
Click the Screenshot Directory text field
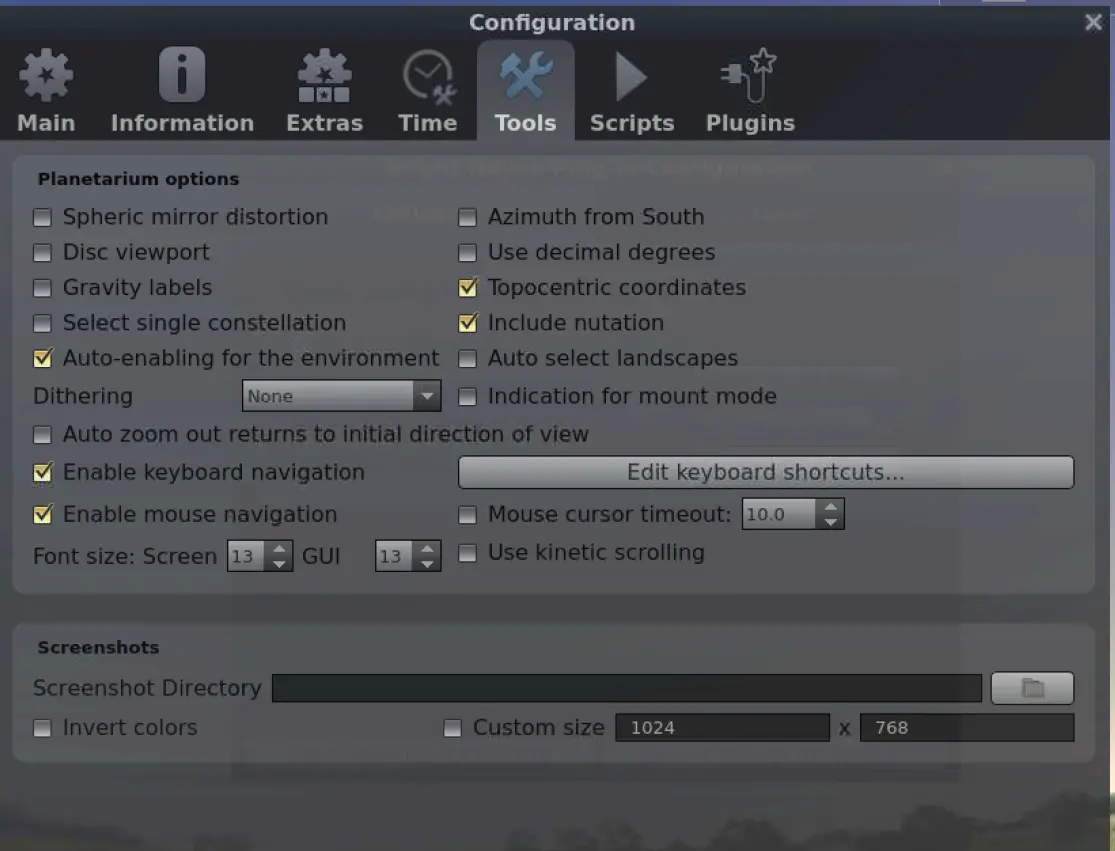tap(626, 688)
